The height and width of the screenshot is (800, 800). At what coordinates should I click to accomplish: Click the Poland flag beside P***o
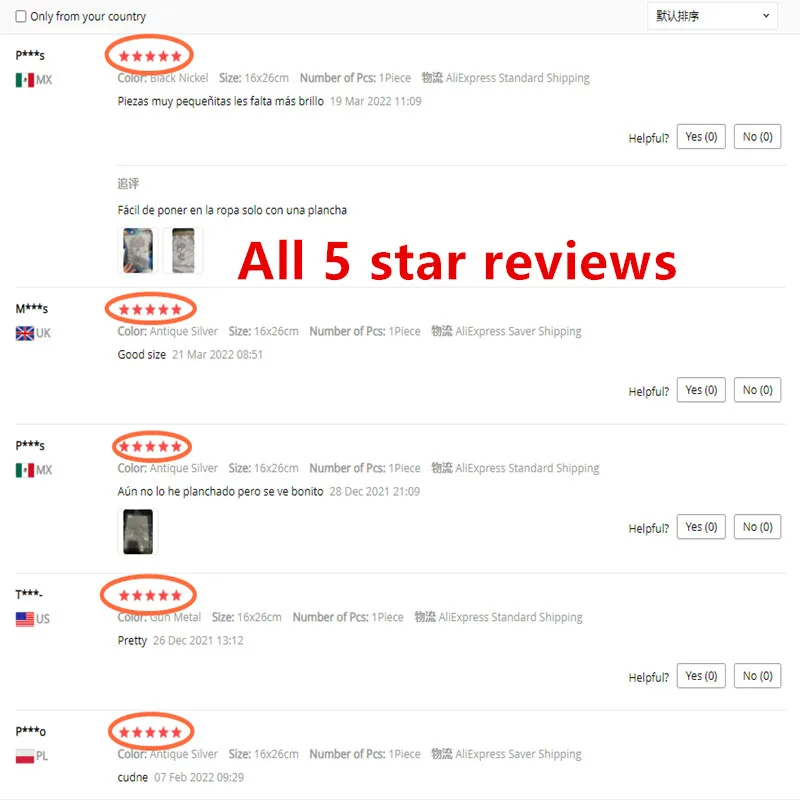tap(25, 756)
